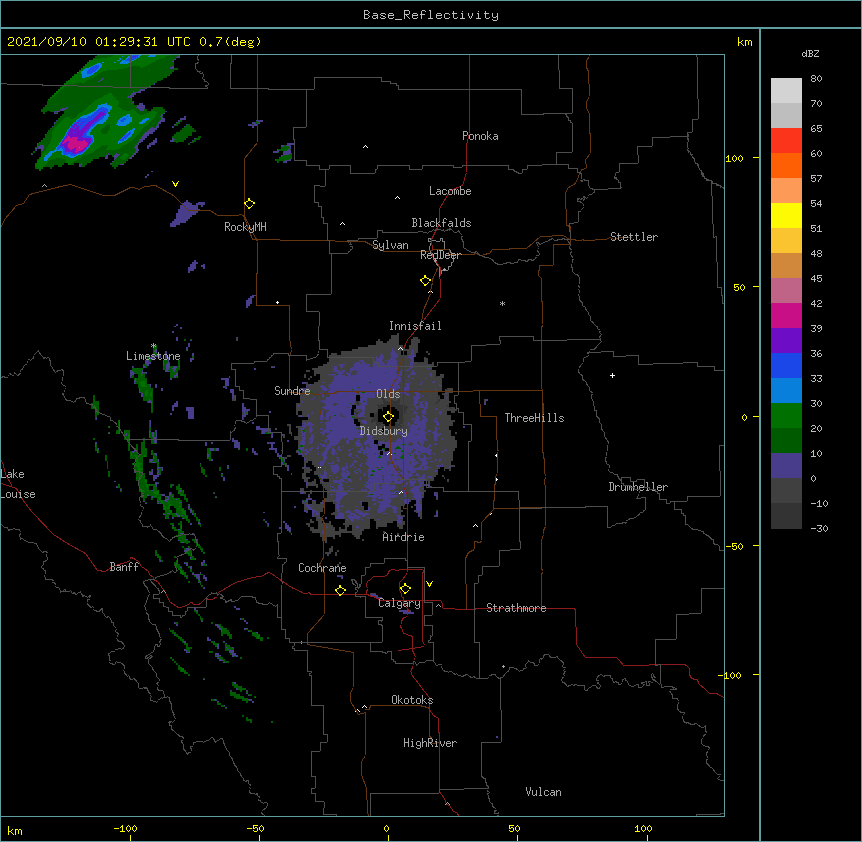Click the yellow diamond marker near RockyMH
The width and height of the screenshot is (862, 842).
pyautogui.click(x=249, y=204)
